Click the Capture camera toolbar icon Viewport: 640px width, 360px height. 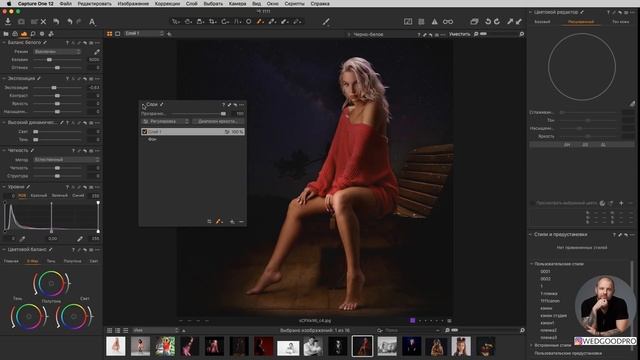pyautogui.click(x=21, y=22)
